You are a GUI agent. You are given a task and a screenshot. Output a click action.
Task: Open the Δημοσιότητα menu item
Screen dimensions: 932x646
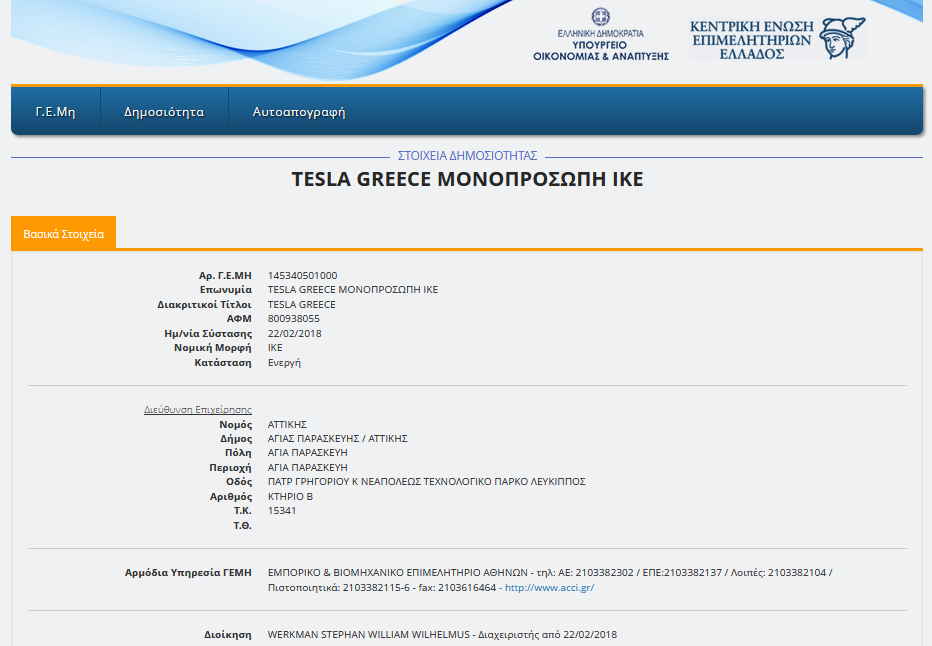point(164,112)
